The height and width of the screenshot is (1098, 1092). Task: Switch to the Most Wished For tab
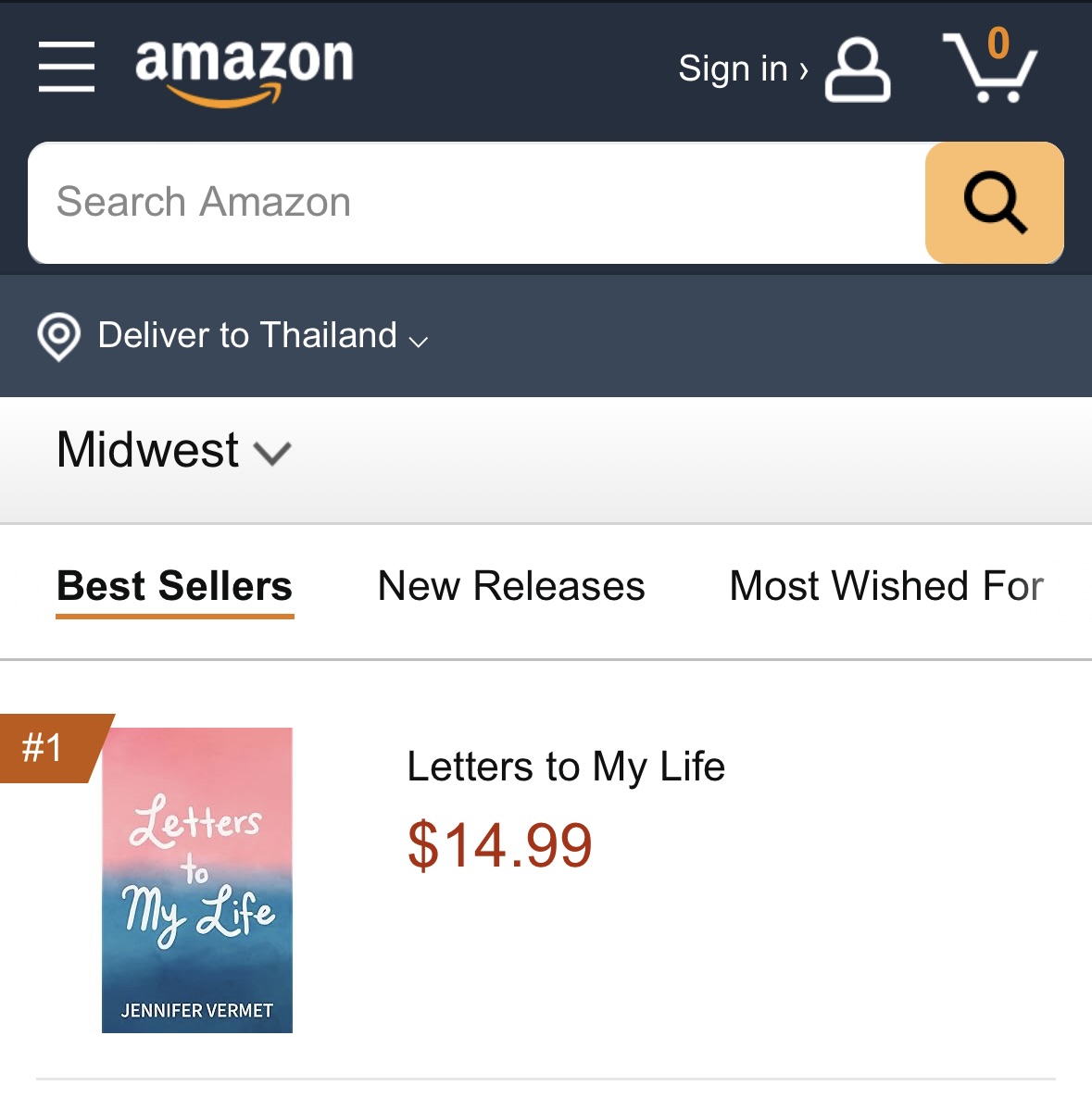[x=886, y=586]
